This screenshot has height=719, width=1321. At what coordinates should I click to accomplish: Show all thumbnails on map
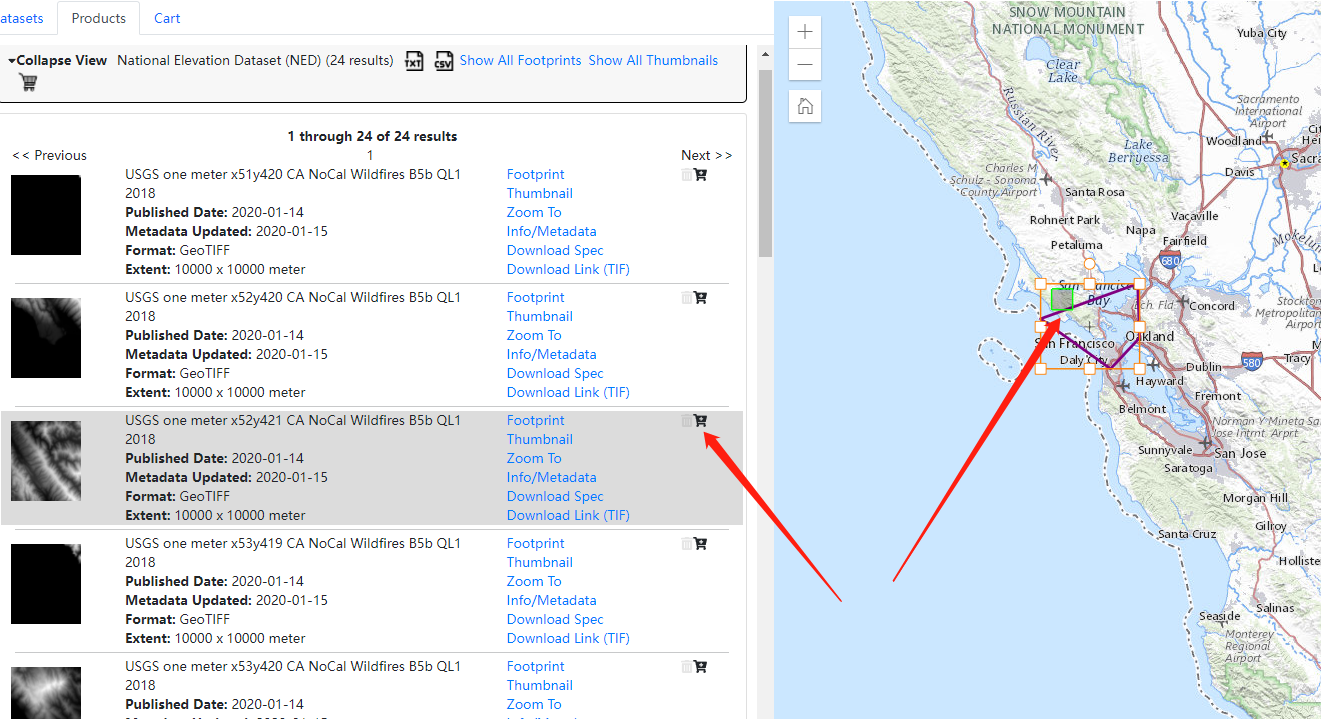[653, 60]
